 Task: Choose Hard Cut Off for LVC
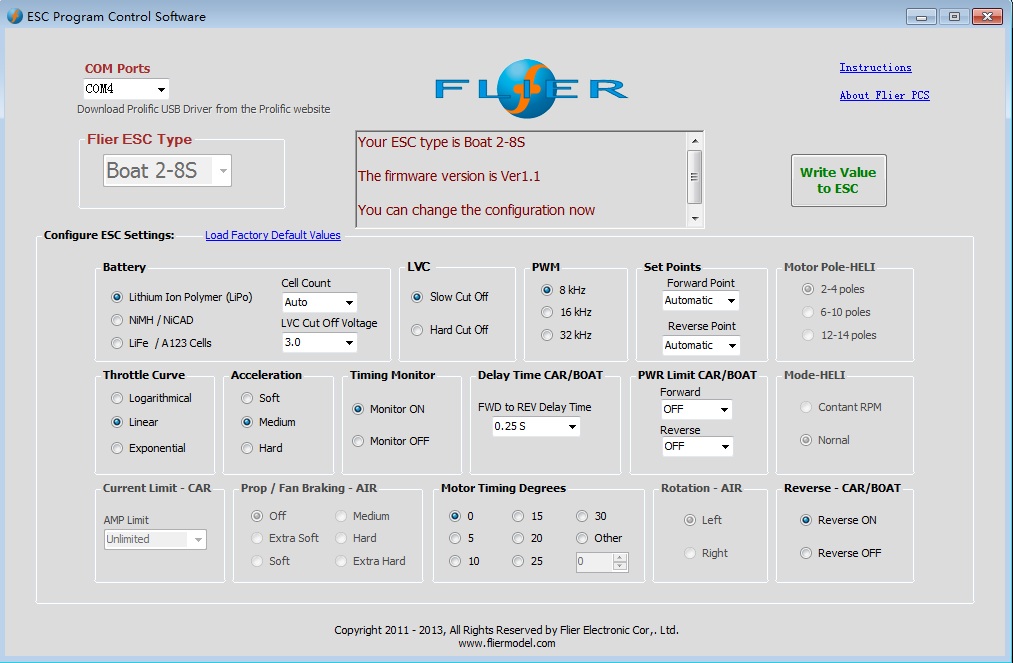(x=450, y=330)
